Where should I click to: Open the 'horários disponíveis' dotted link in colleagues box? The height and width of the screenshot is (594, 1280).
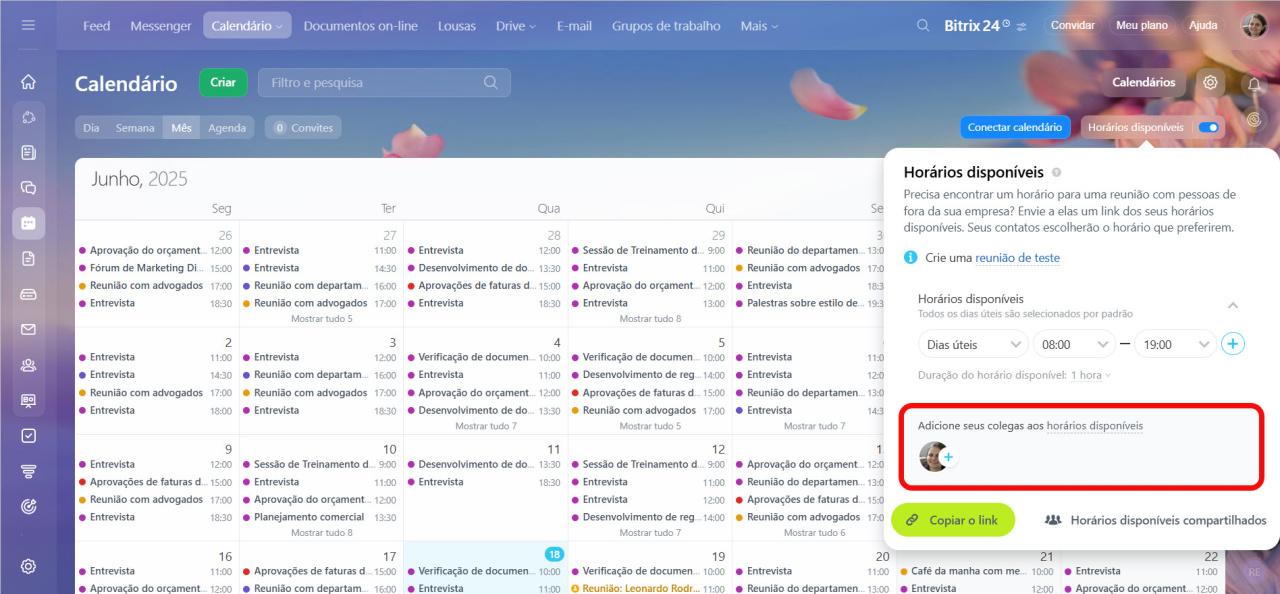(1095, 426)
